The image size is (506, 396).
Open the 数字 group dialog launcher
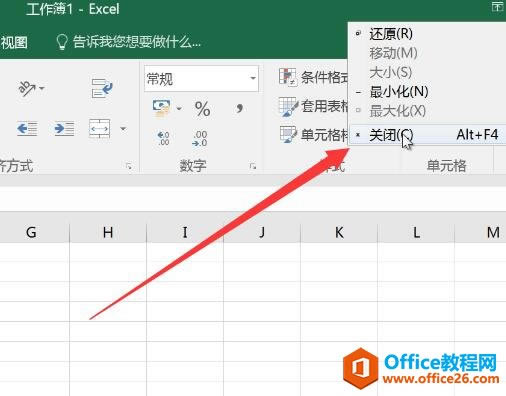click(253, 166)
